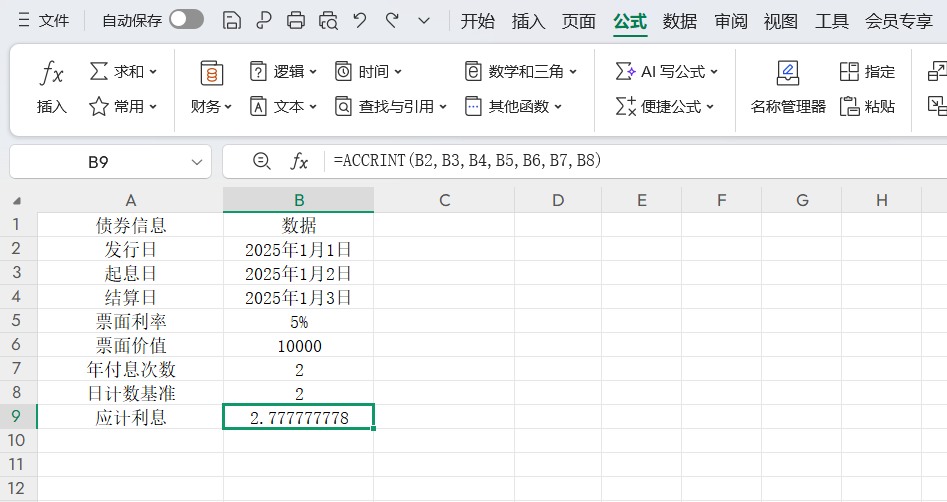947x502 pixels.
Task: Go to the 审阅 tab
Action: pyautogui.click(x=731, y=22)
